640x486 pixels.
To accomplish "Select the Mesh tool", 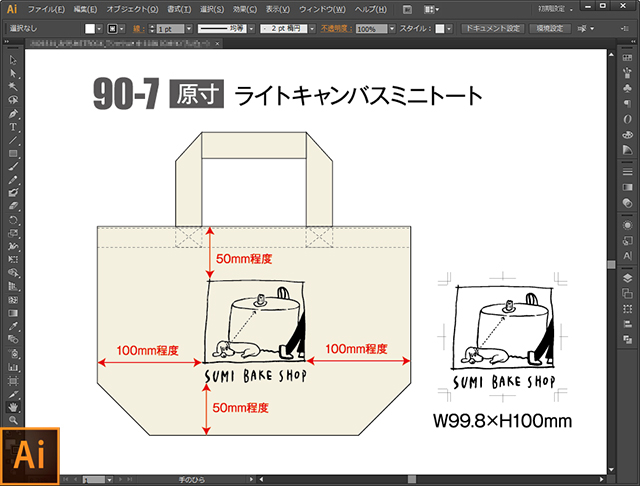I will (x=13, y=300).
